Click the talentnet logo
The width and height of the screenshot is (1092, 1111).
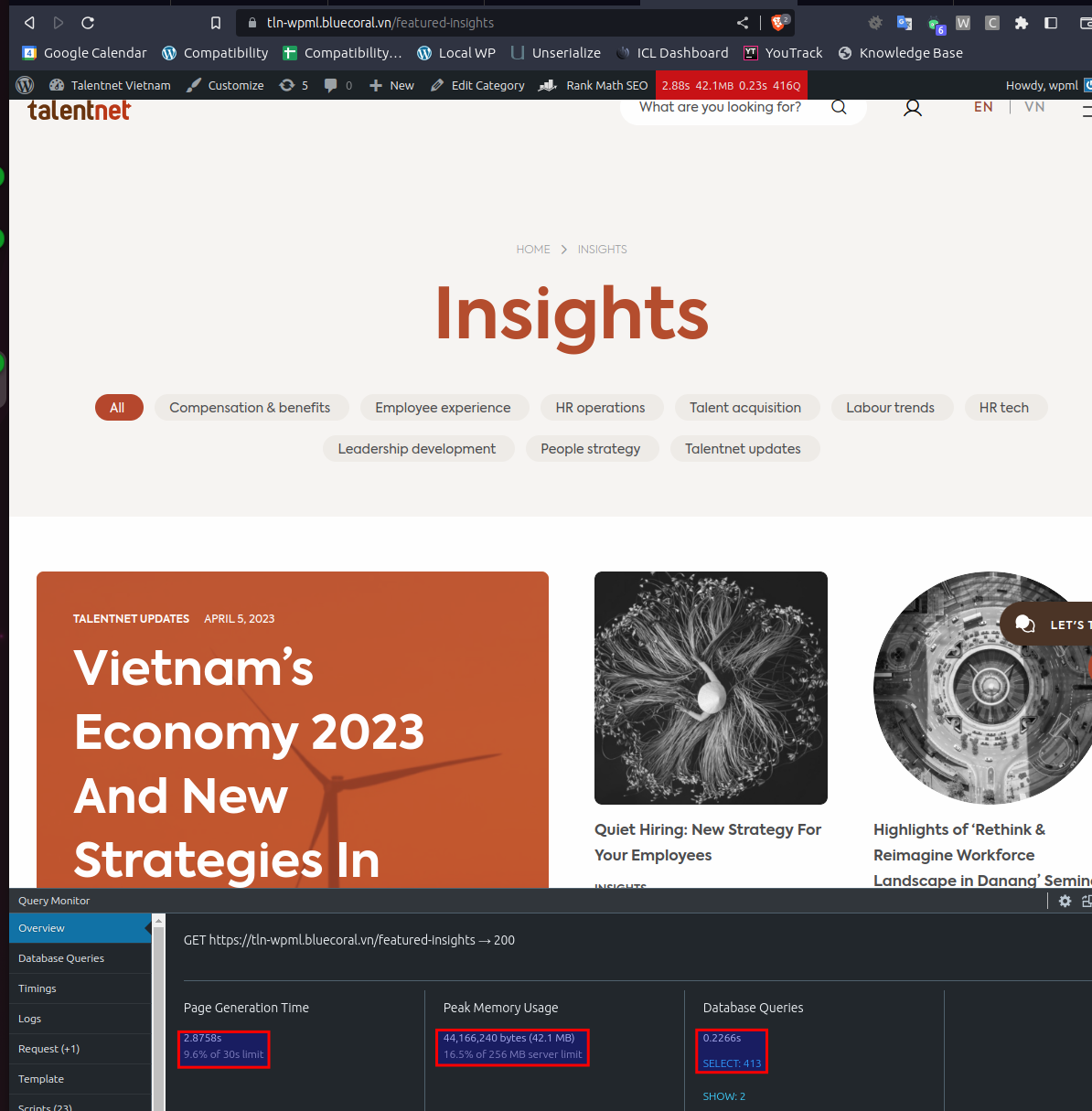click(x=79, y=110)
